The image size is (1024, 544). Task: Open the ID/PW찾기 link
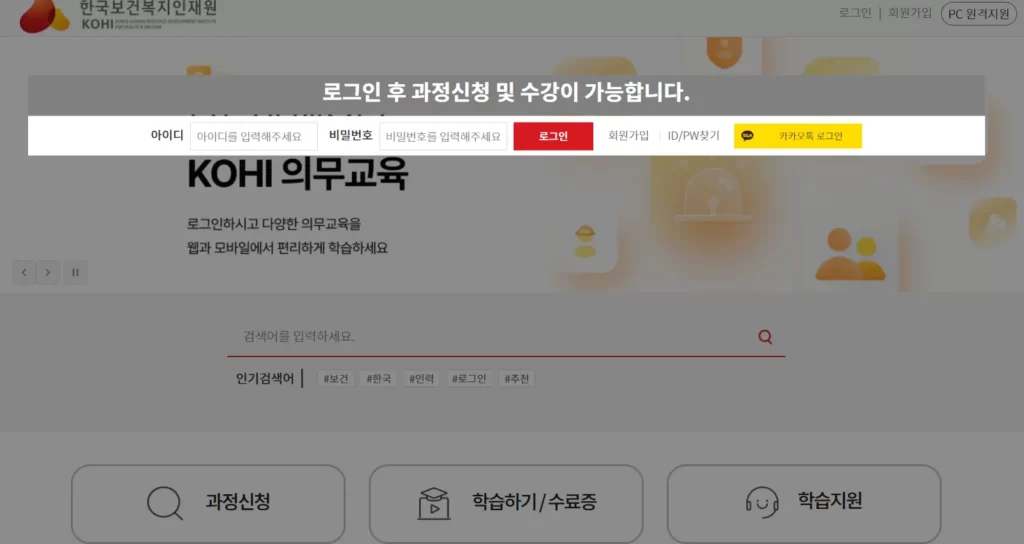point(693,136)
